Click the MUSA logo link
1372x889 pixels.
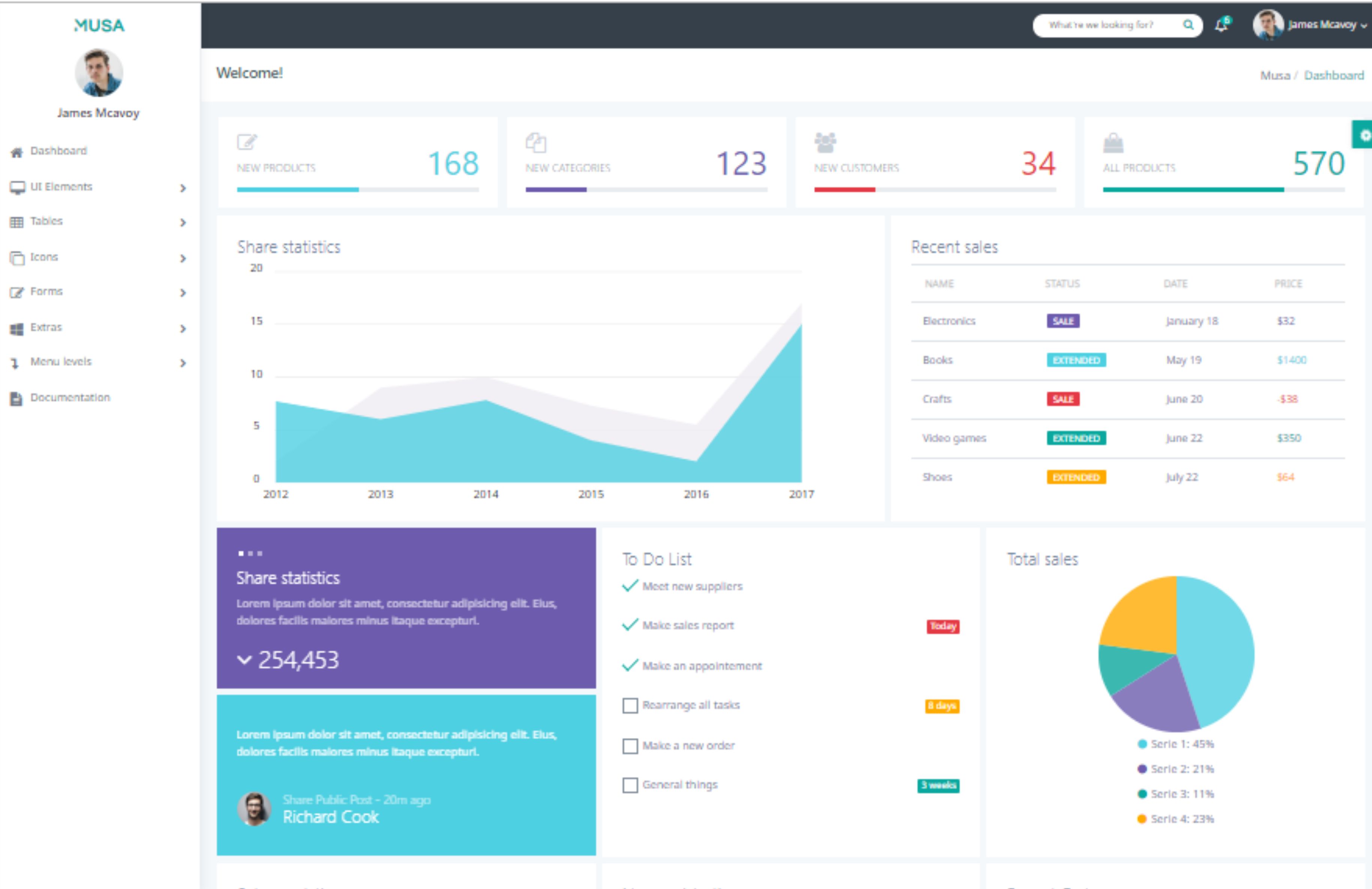(x=99, y=25)
